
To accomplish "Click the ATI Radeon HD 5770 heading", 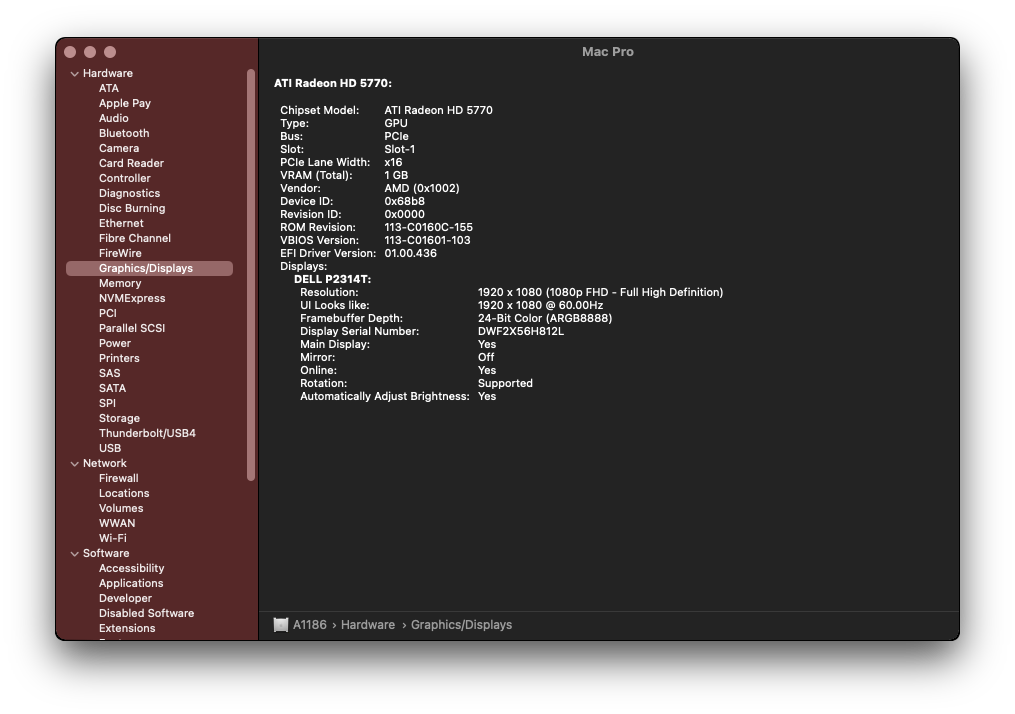I will 333,84.
